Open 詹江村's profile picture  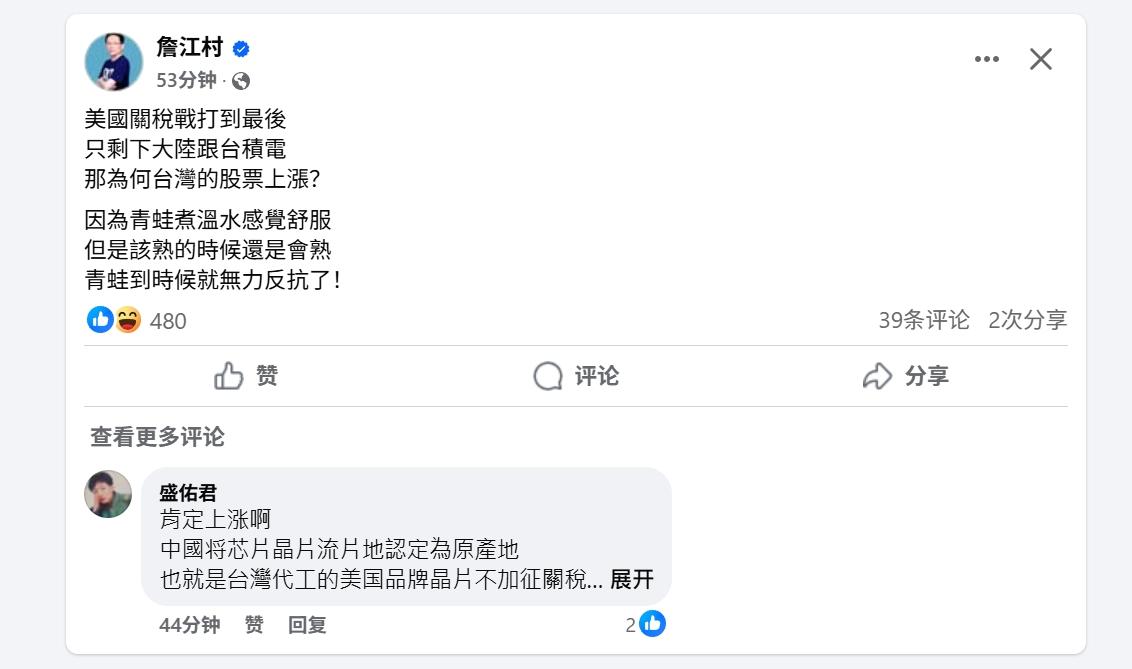pyautogui.click(x=113, y=60)
